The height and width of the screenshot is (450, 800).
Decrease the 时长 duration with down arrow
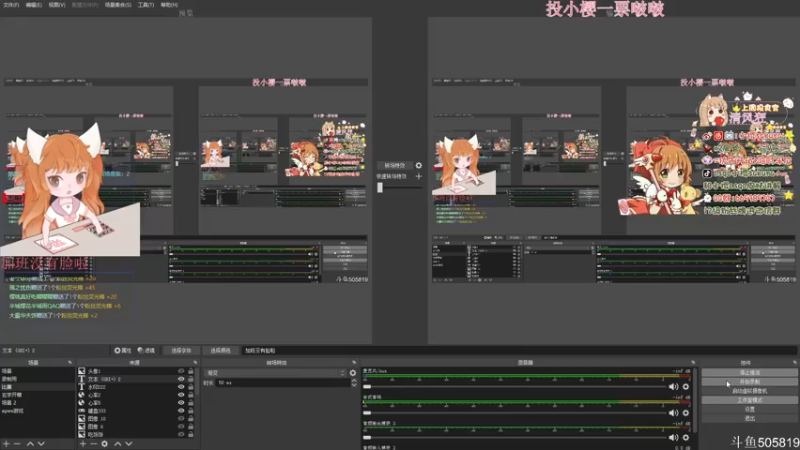(x=354, y=385)
